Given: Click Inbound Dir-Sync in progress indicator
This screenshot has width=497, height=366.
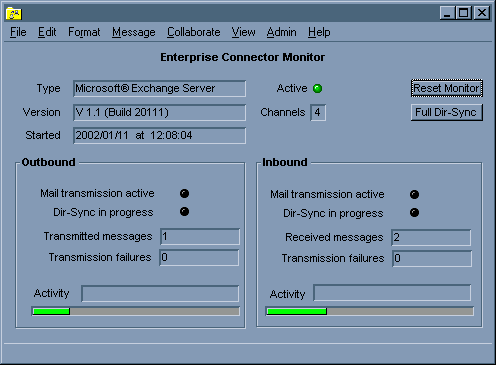Looking at the screenshot, I should 414,213.
